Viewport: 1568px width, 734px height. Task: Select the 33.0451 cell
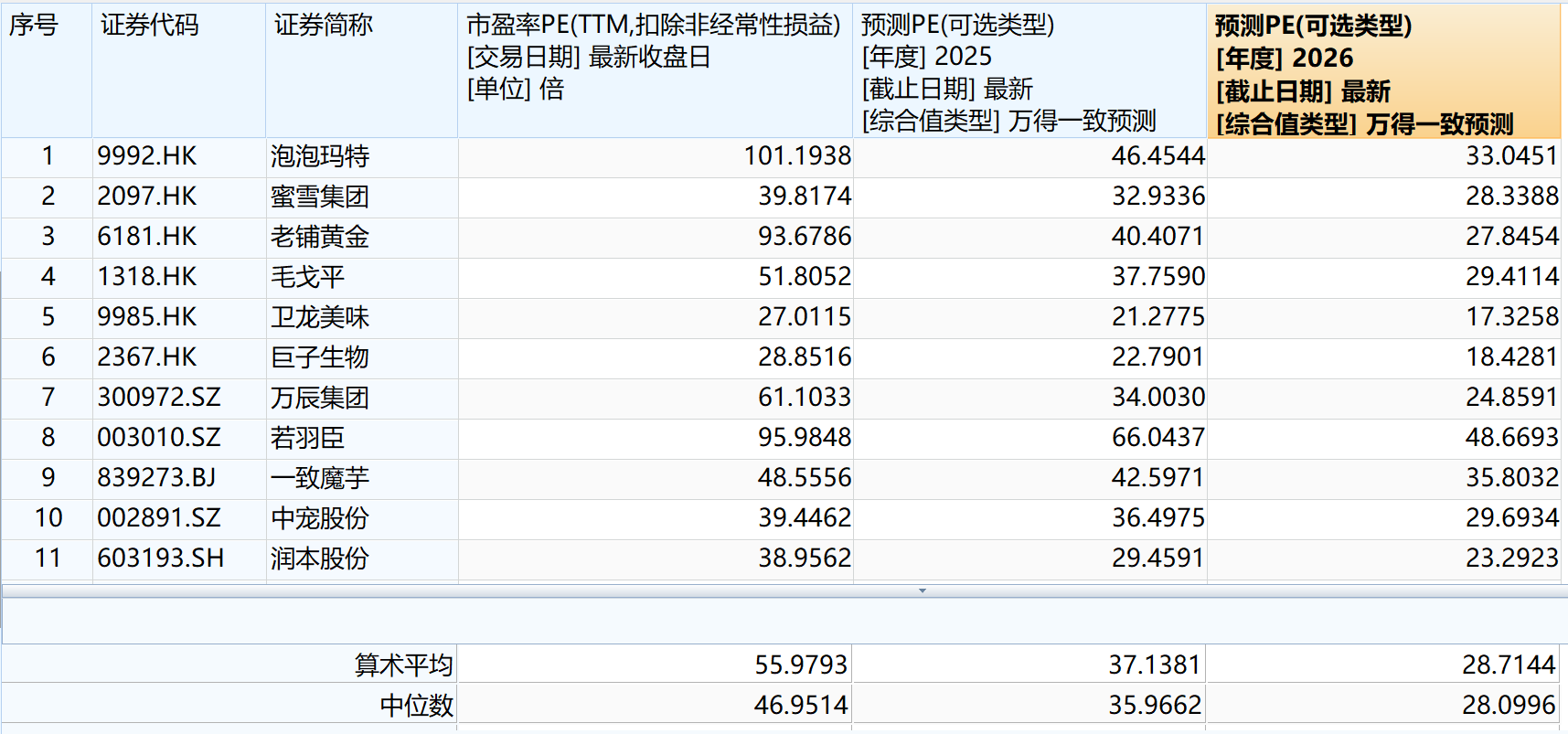click(1512, 156)
